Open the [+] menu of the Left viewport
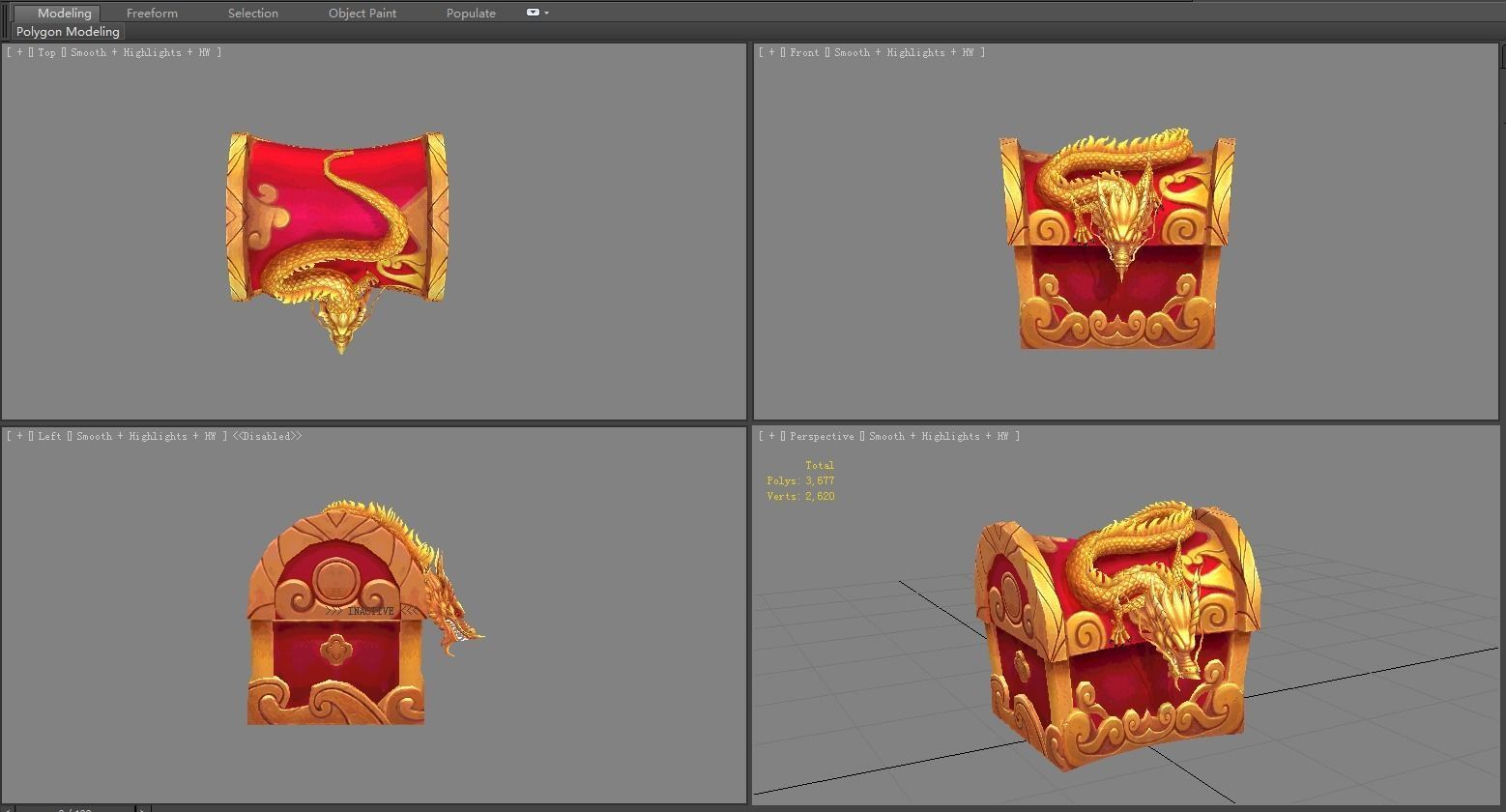 tap(19, 436)
